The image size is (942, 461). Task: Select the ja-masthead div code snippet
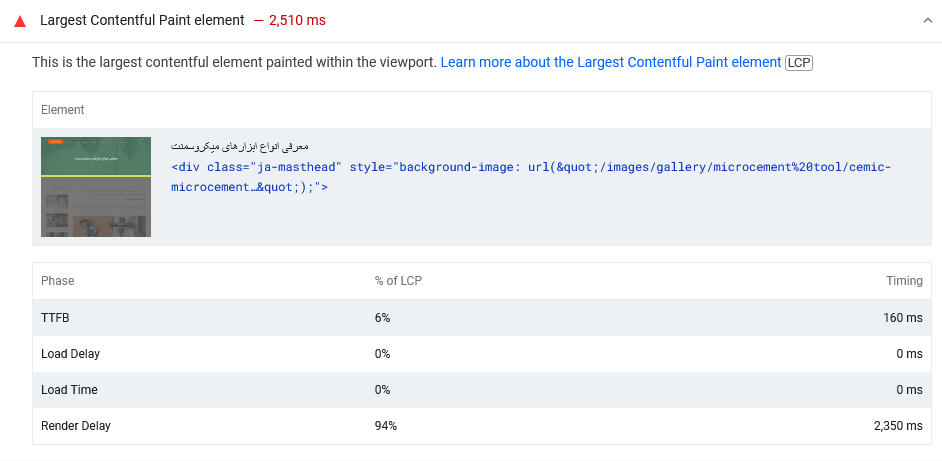(x=530, y=177)
